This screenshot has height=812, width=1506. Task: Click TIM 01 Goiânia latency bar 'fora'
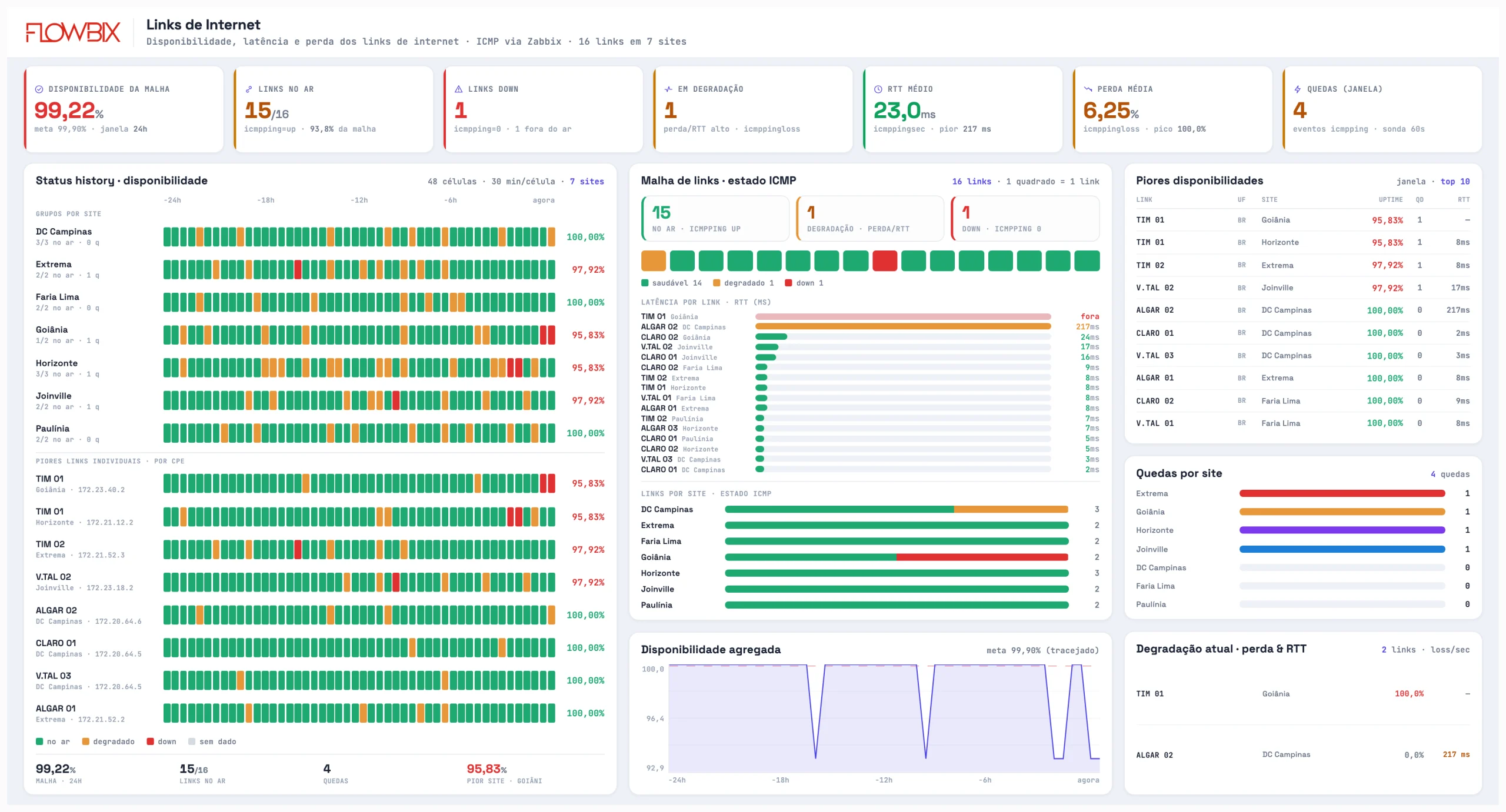pos(903,316)
